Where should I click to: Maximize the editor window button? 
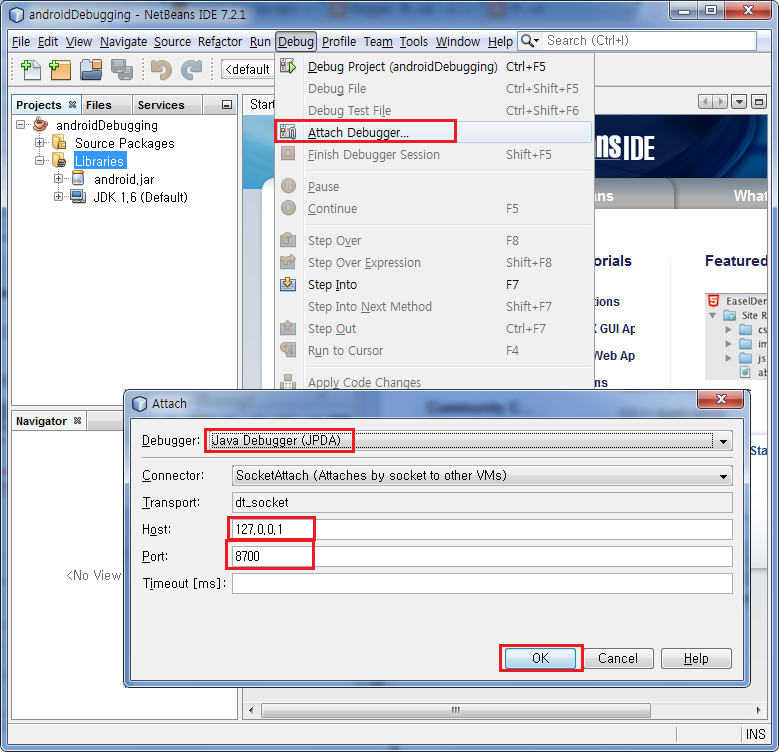coord(758,102)
